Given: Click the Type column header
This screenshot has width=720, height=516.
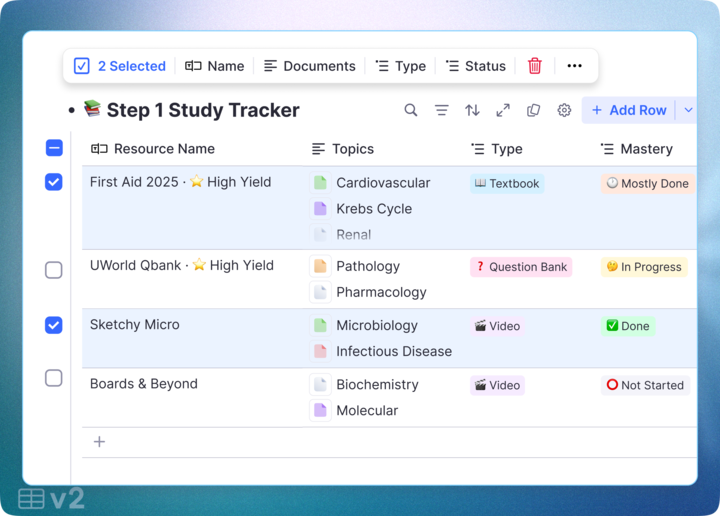Looking at the screenshot, I should [x=497, y=149].
